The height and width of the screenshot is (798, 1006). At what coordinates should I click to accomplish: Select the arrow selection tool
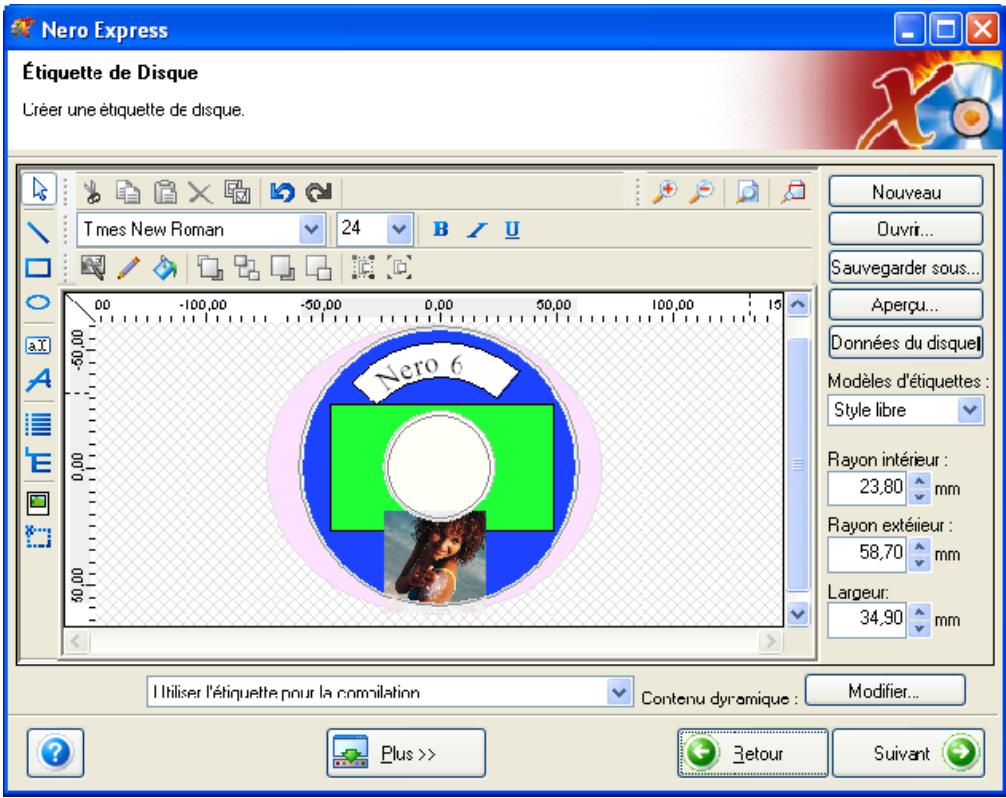39,189
